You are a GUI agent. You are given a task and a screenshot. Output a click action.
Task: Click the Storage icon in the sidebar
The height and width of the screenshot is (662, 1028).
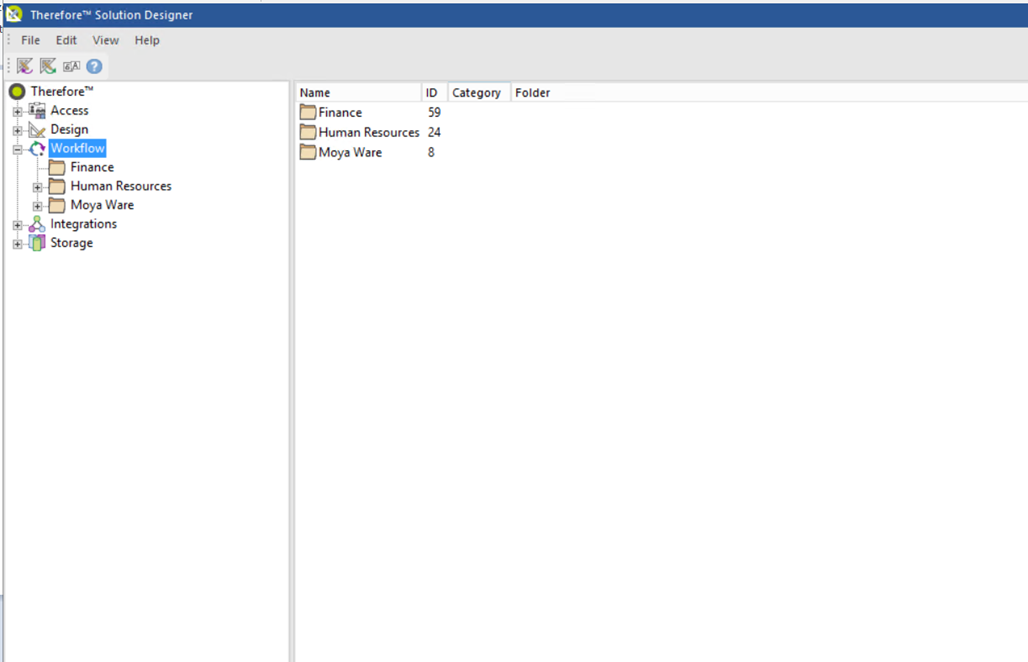tap(37, 243)
